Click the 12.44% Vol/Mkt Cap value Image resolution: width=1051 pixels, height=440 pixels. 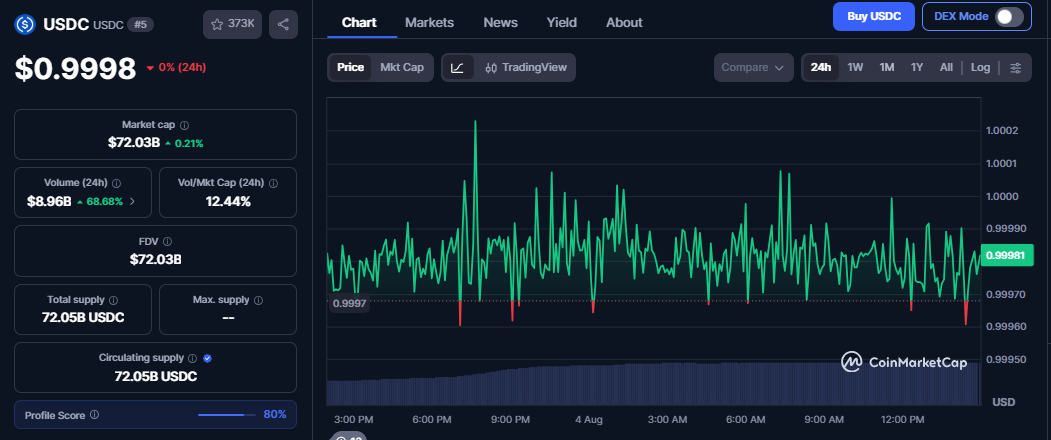[x=228, y=201]
